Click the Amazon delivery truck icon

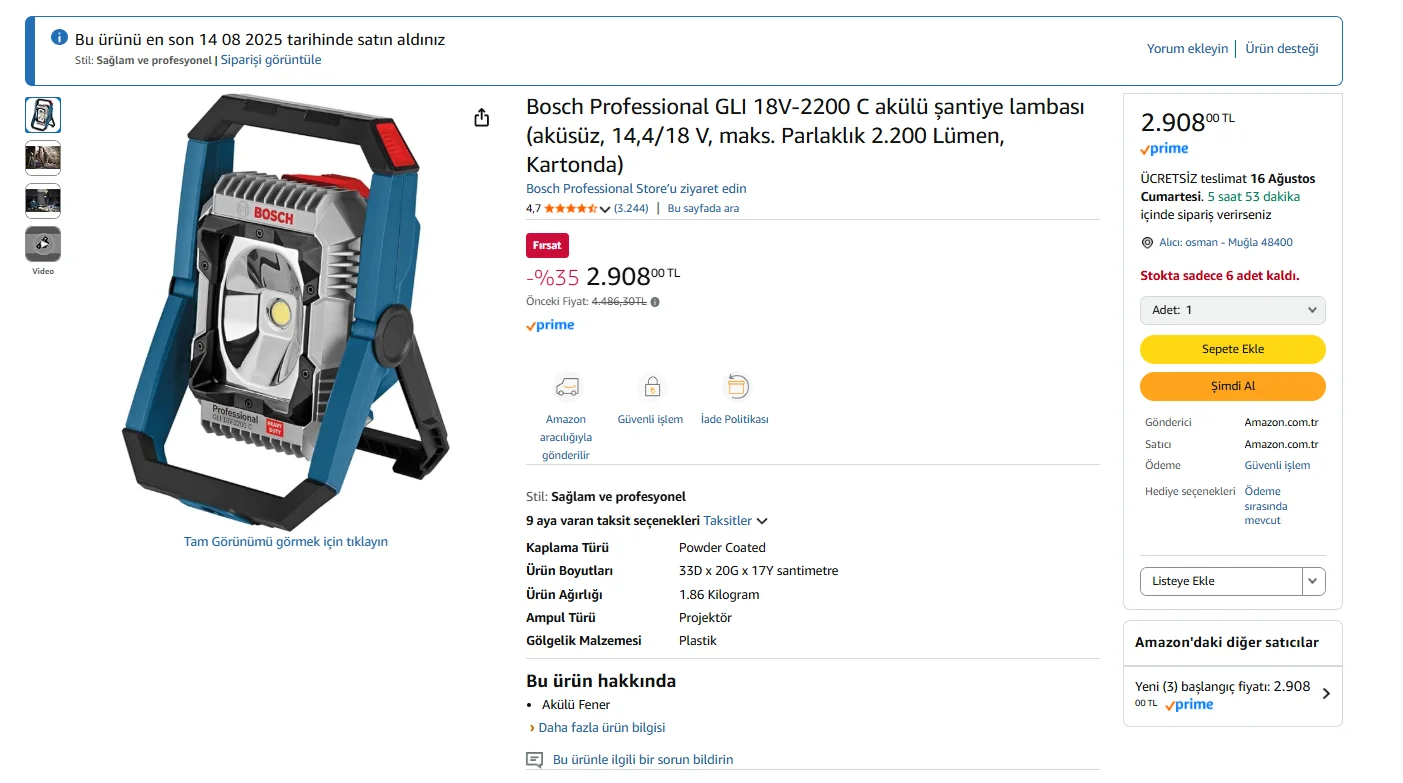click(x=567, y=386)
